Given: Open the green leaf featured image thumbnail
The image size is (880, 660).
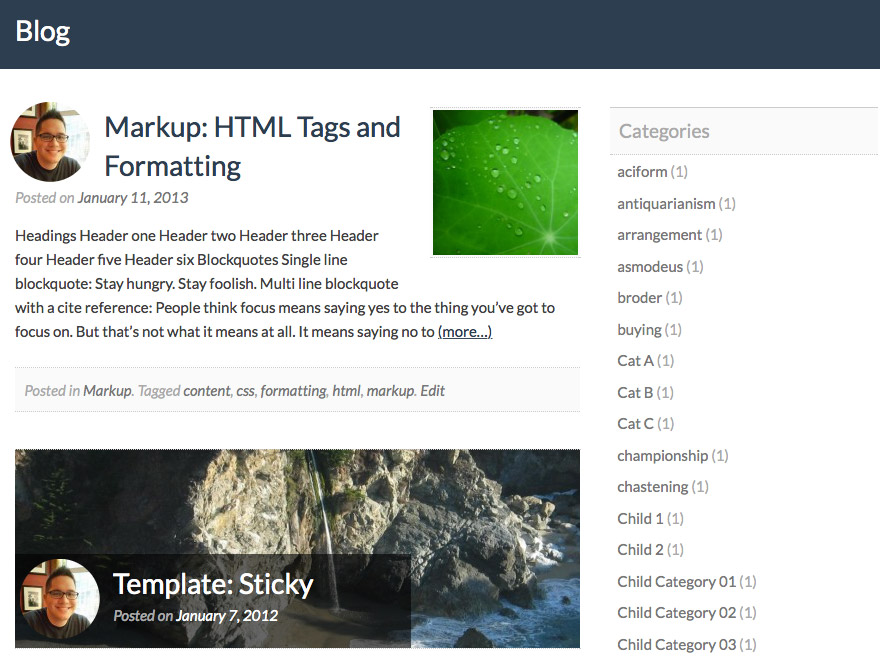Looking at the screenshot, I should click(505, 182).
